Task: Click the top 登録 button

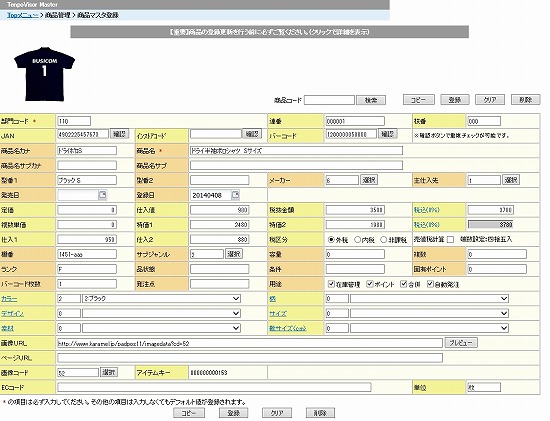Action: [x=455, y=100]
